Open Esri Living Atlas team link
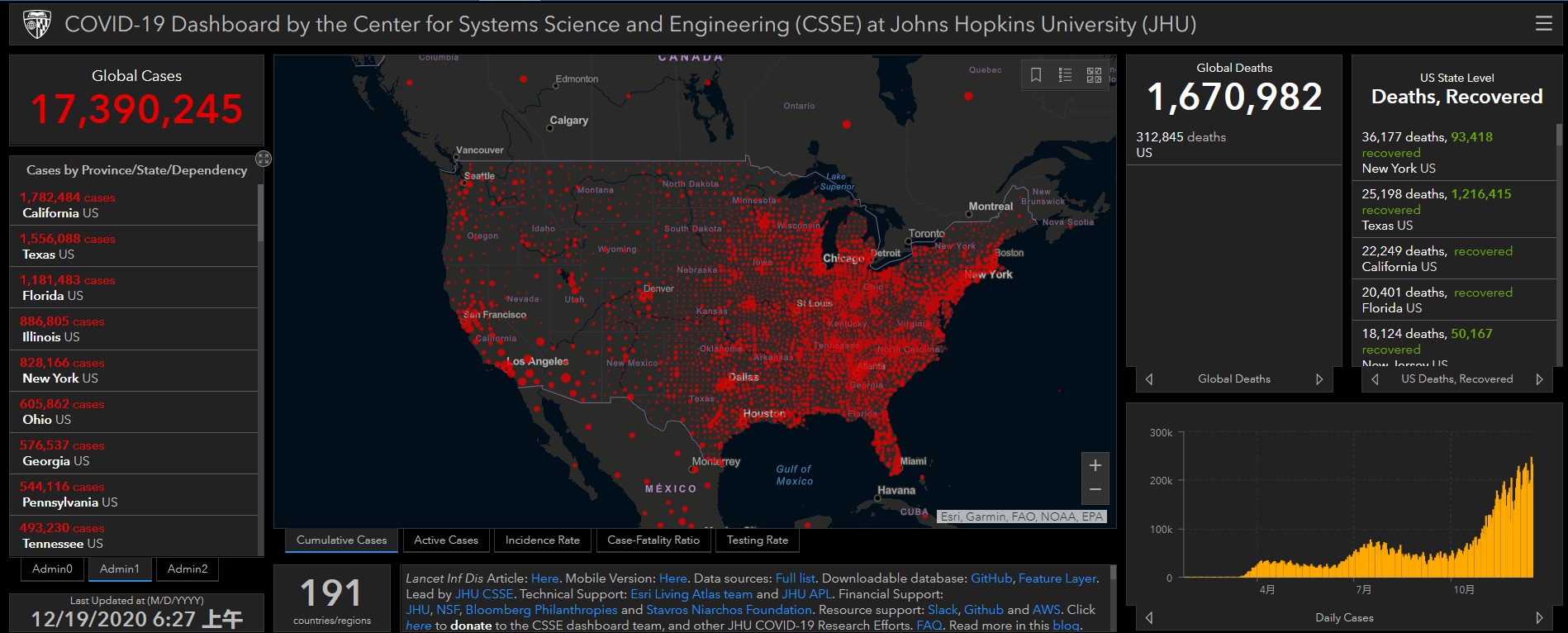 691,594
